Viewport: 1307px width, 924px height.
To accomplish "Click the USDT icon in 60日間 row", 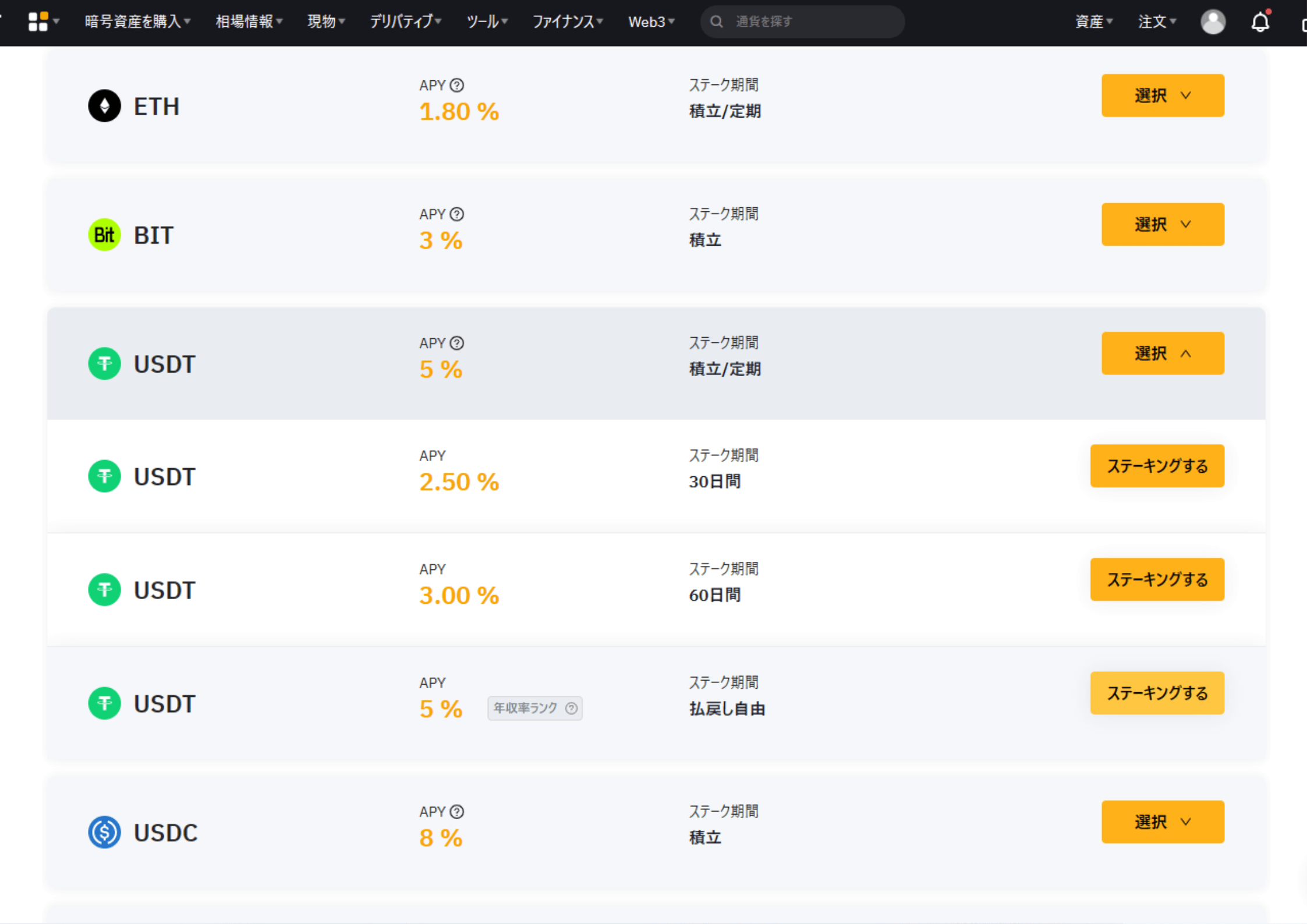I will click(104, 590).
